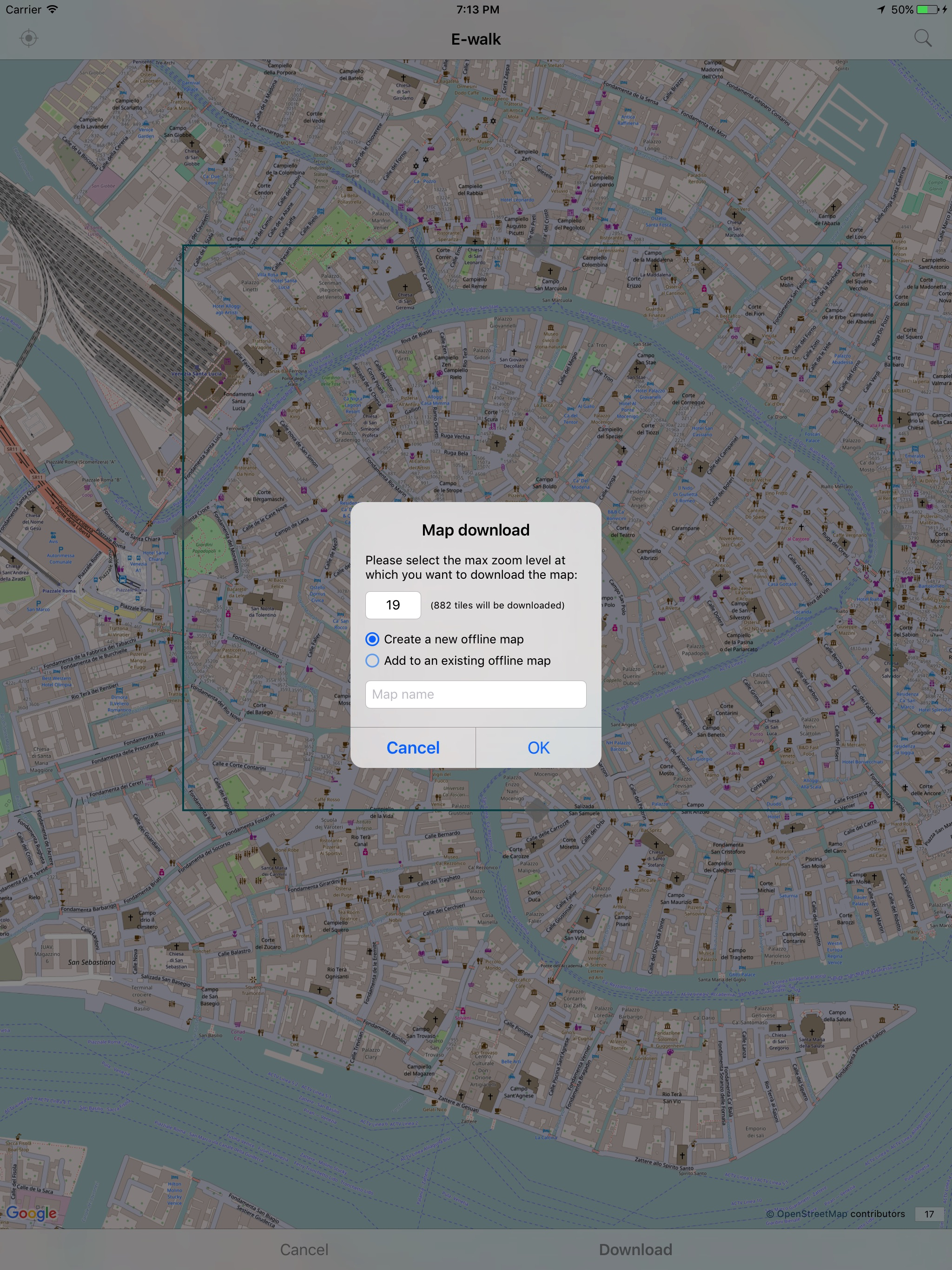The width and height of the screenshot is (952, 1270).
Task: Cancel the Map download dialog
Action: pos(413,747)
